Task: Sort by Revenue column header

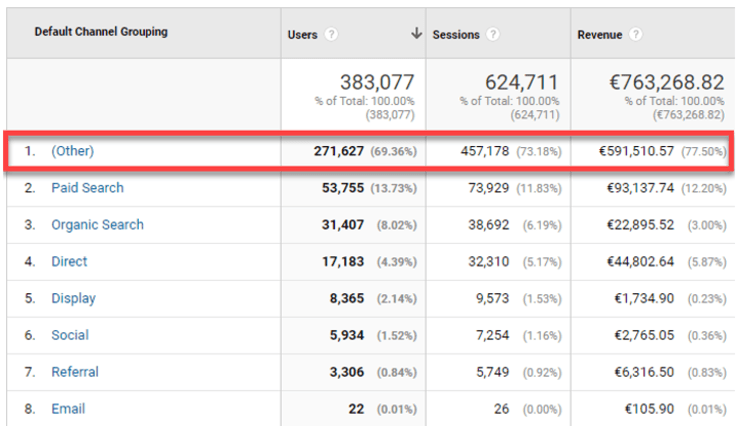Action: (x=599, y=35)
